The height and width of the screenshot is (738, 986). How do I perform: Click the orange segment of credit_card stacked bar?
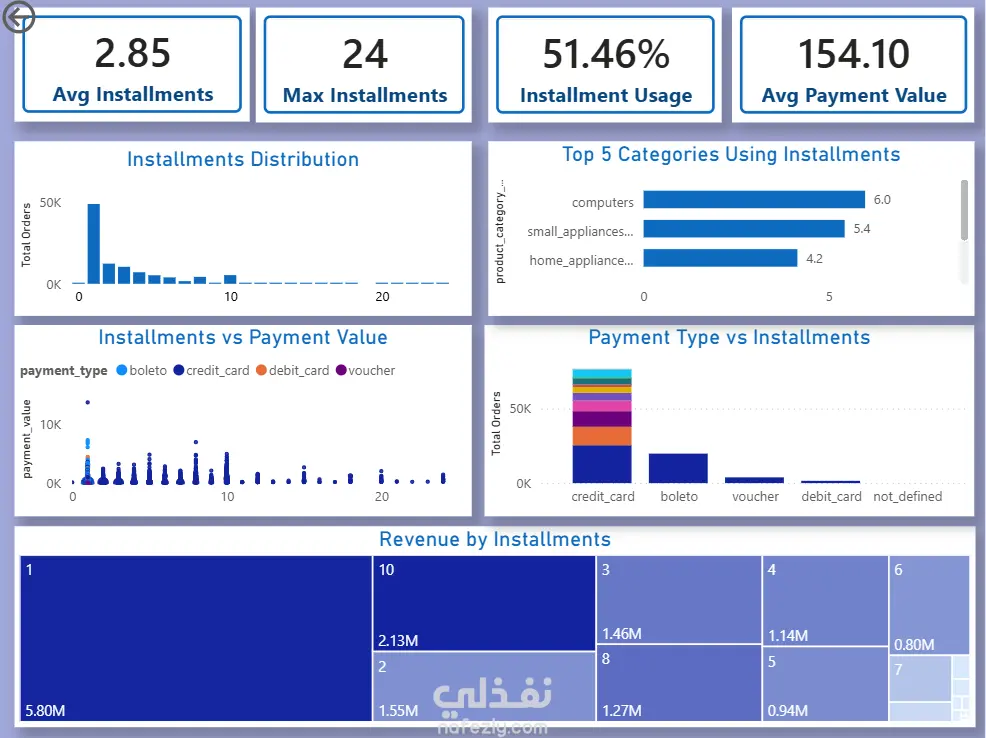click(602, 436)
